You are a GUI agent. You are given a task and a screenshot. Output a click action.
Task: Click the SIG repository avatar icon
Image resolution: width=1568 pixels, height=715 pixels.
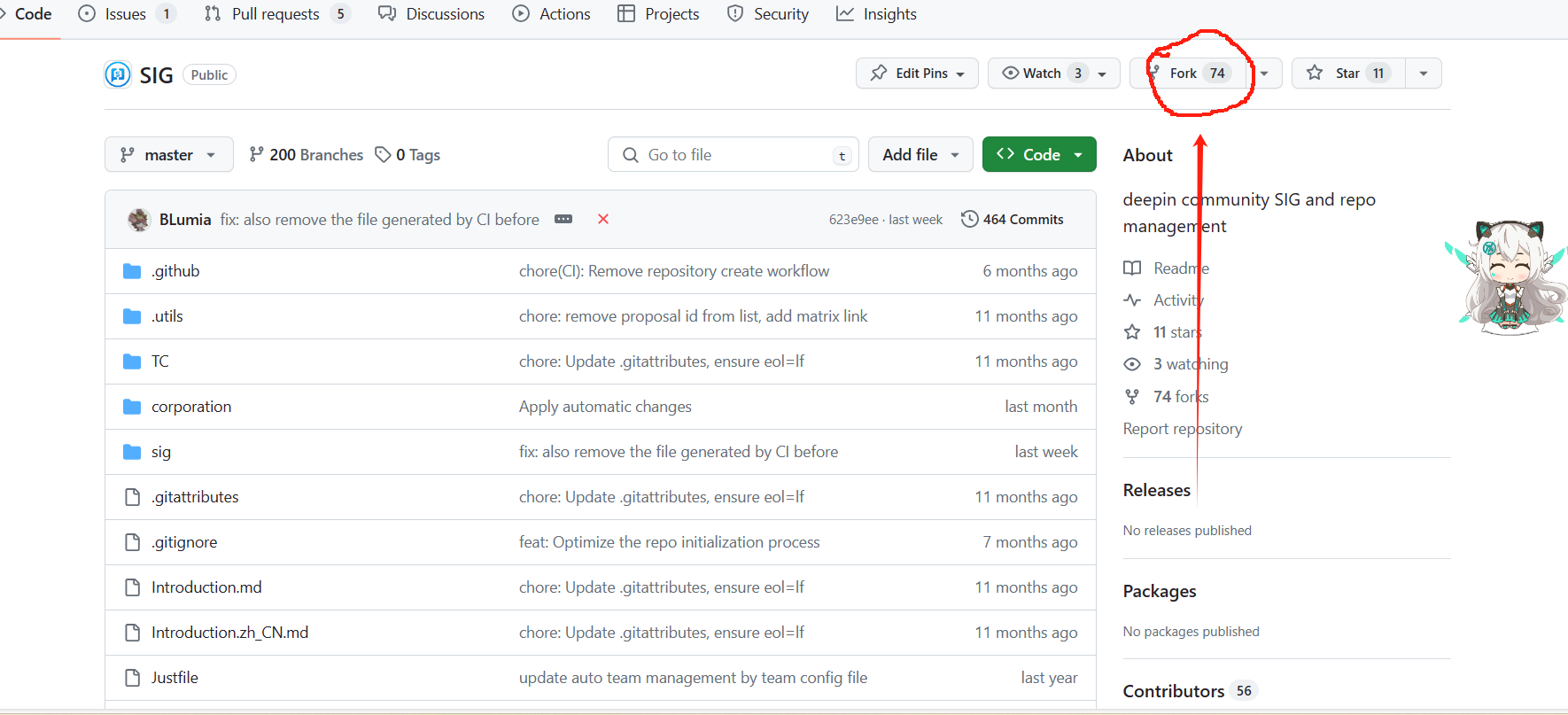(x=118, y=74)
